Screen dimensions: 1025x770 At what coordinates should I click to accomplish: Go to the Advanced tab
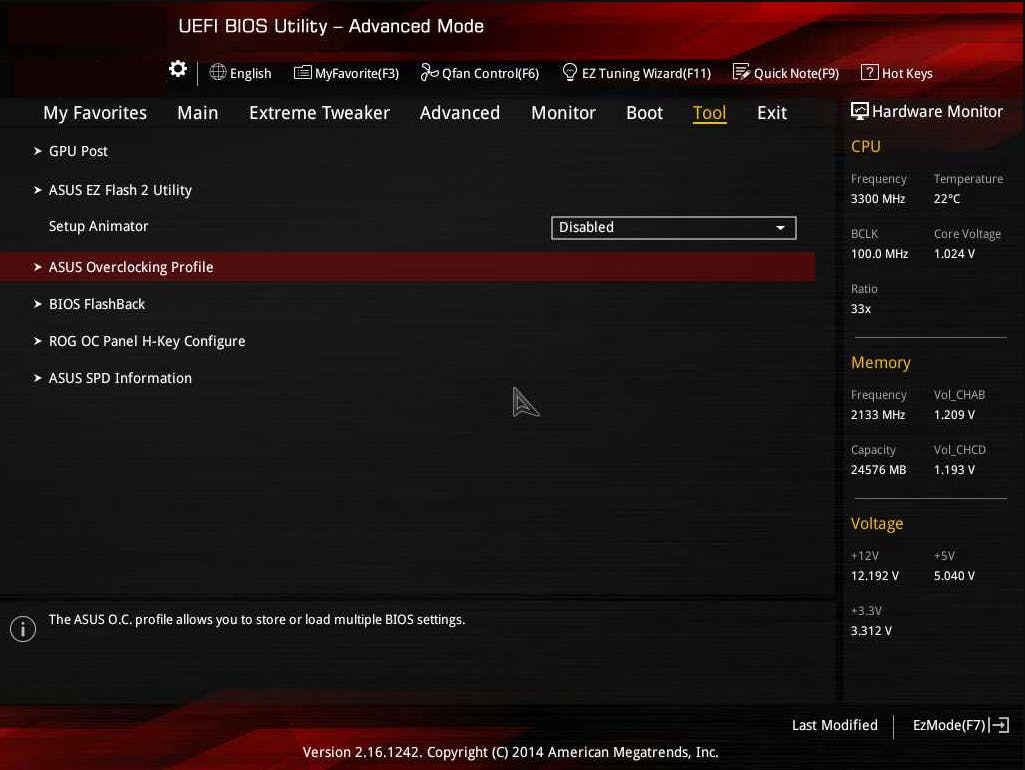(460, 112)
